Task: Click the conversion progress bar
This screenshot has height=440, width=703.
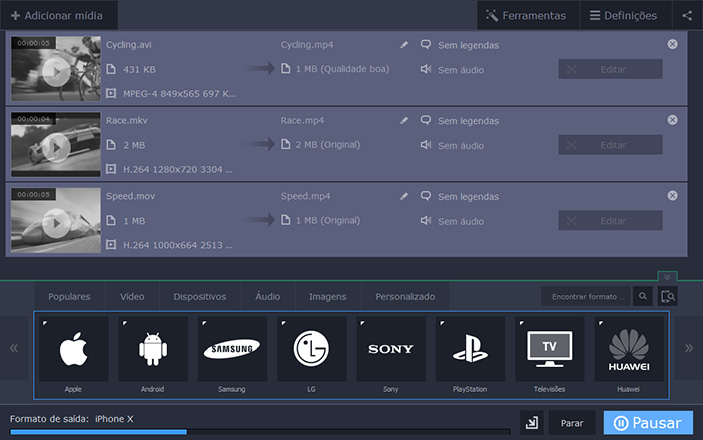Action: (x=260, y=433)
